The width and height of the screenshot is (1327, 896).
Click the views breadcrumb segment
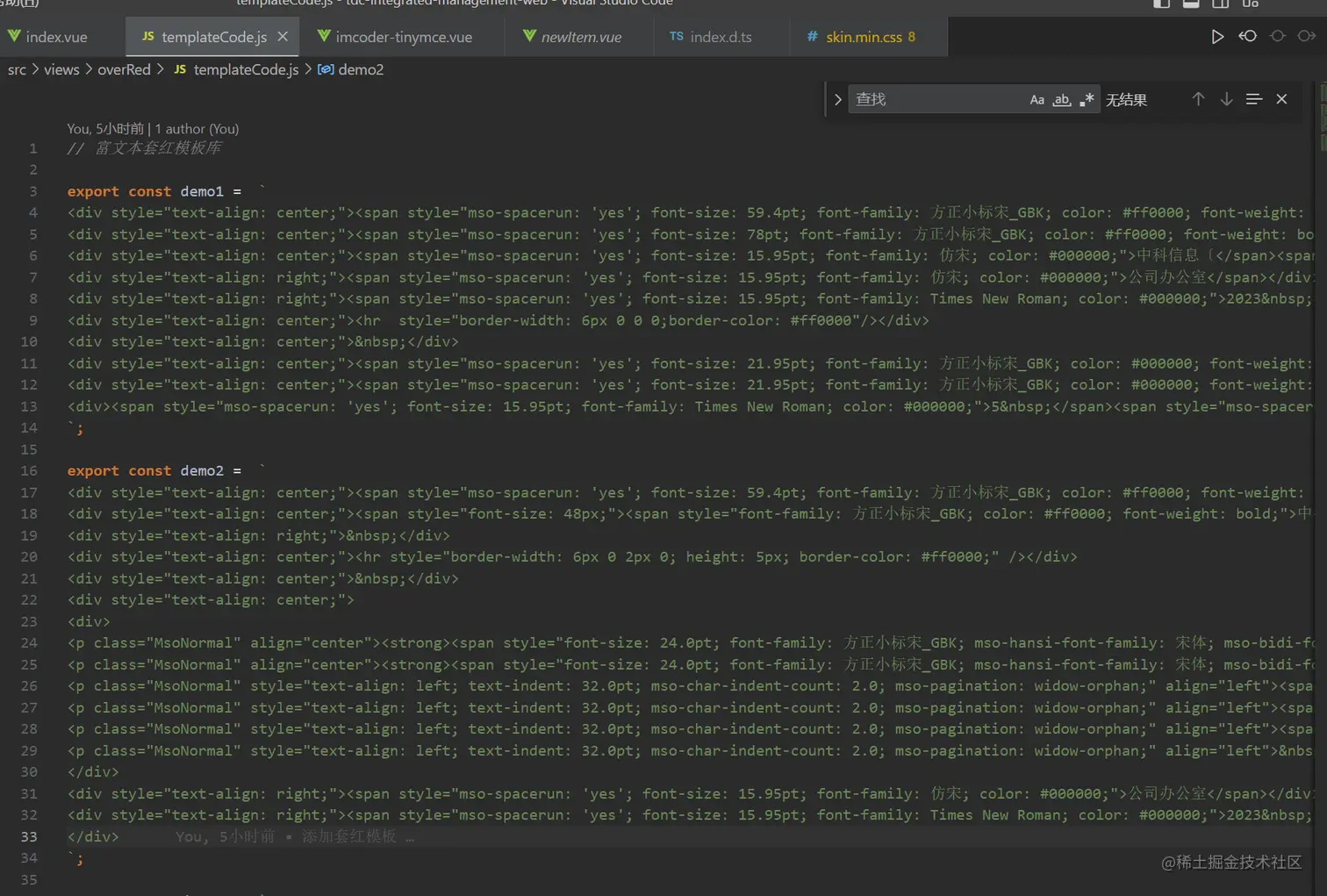point(61,69)
